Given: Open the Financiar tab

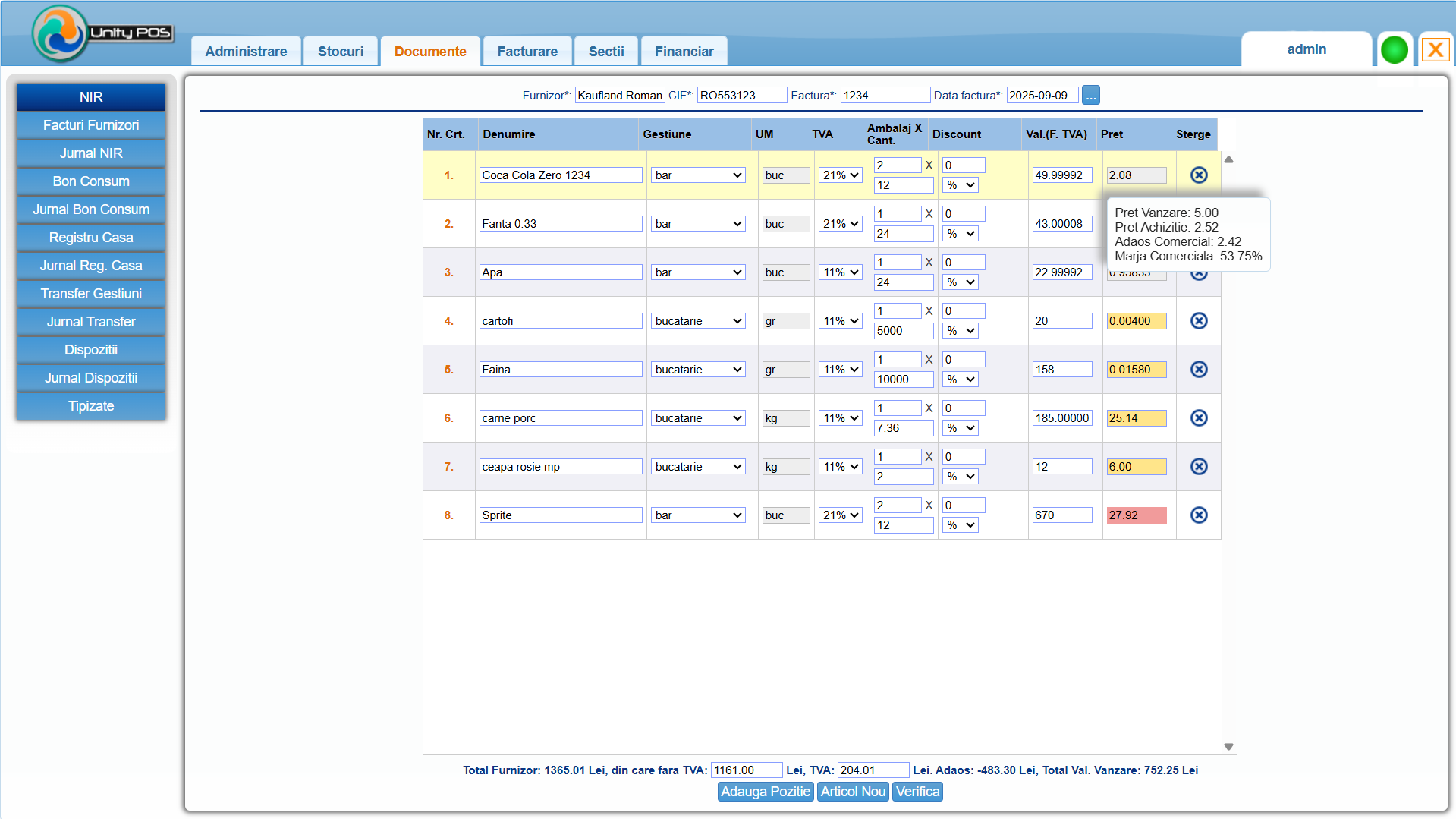Looking at the screenshot, I should pos(684,52).
